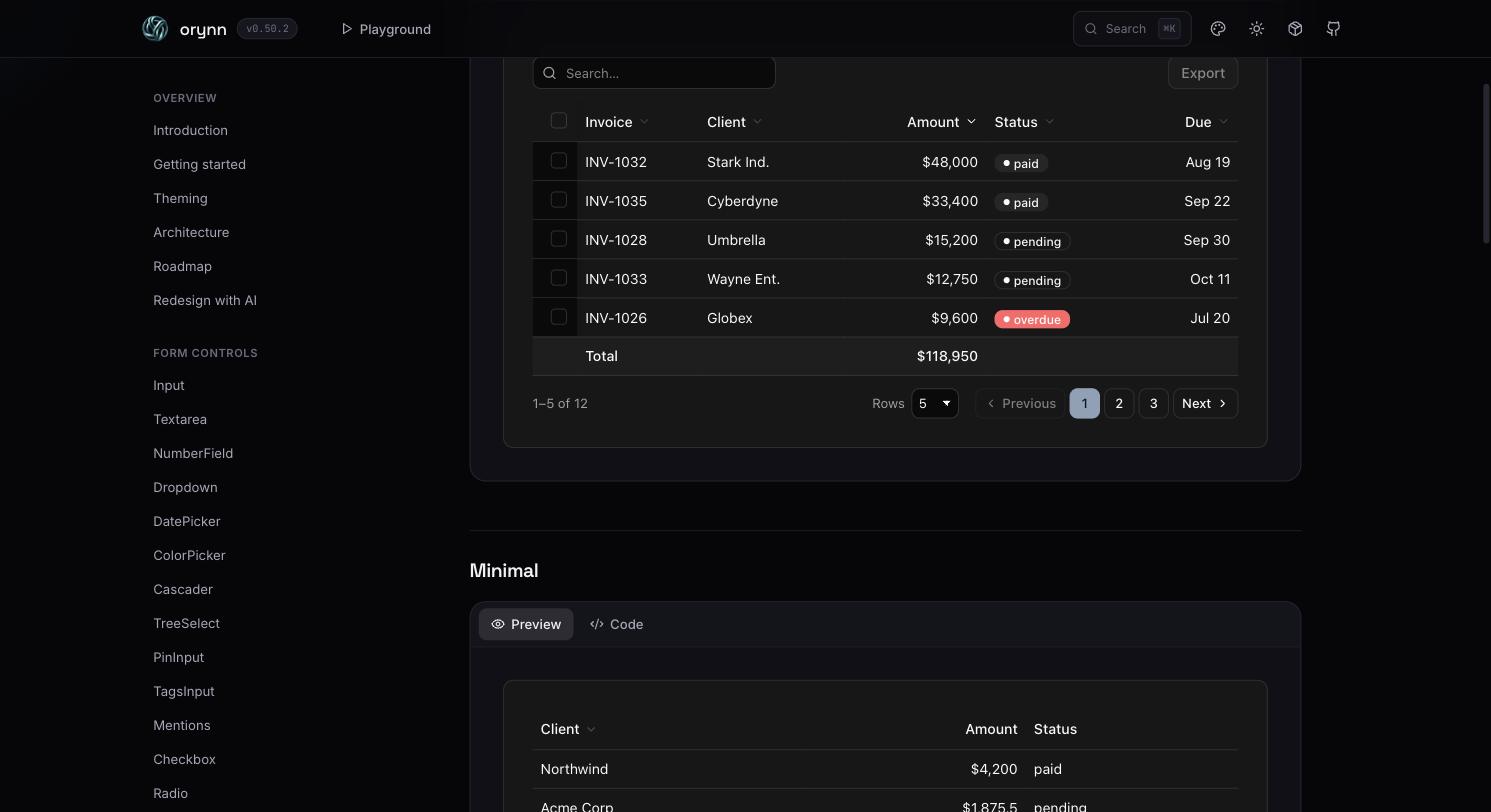Screen dimensions: 1491x812
Task: Open the orynn logo home link
Action: tap(184, 29)
